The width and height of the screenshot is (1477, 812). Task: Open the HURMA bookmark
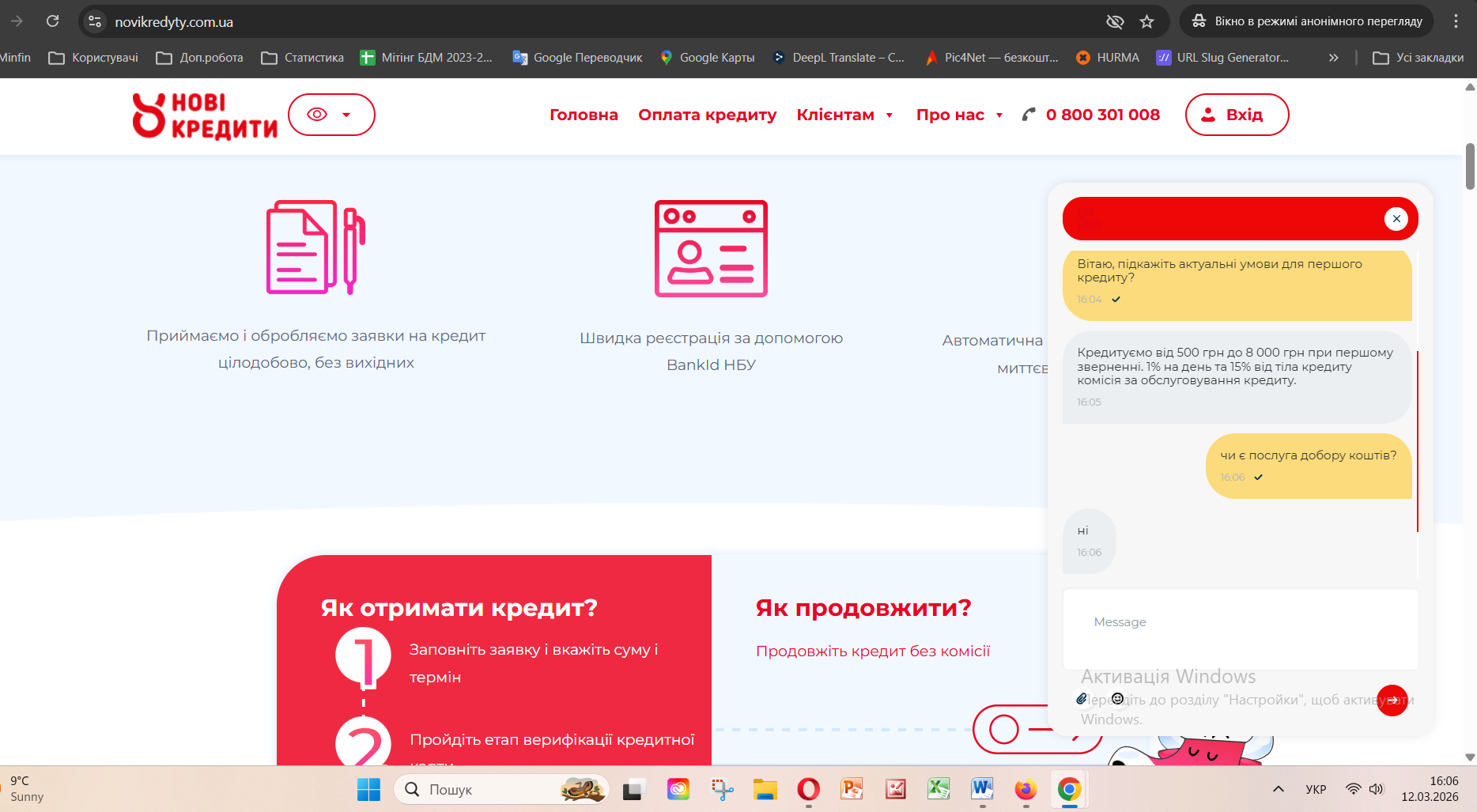click(1108, 58)
